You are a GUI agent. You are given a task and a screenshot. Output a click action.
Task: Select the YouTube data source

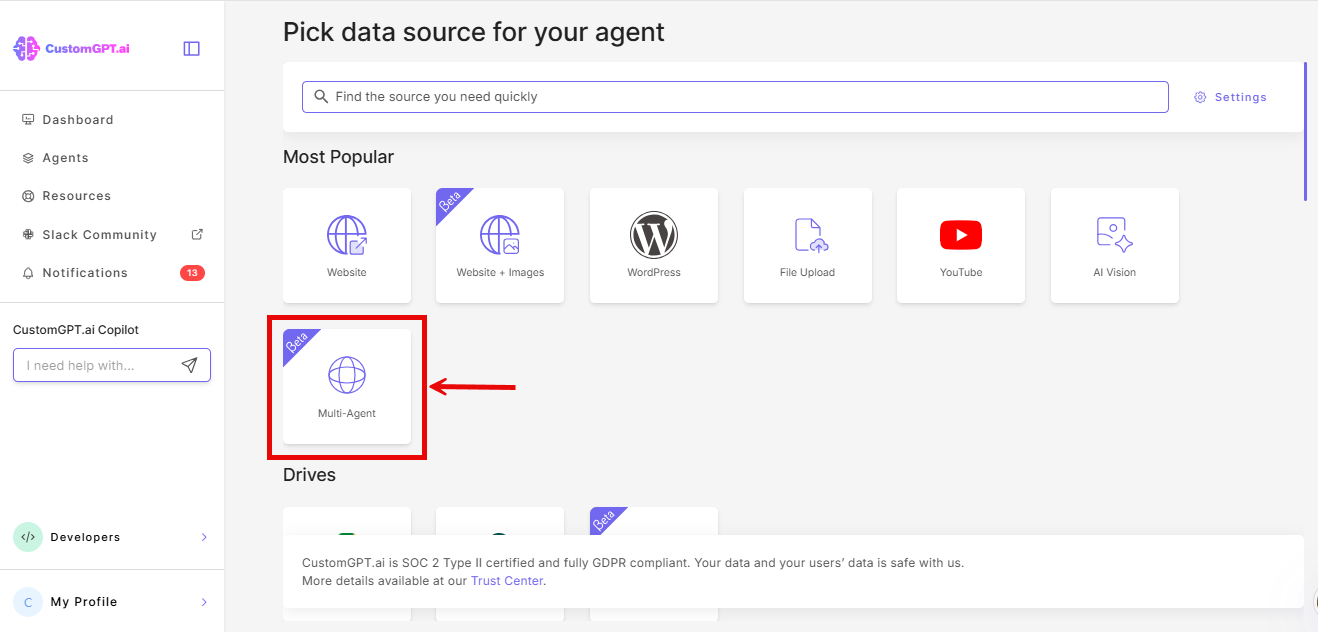click(961, 245)
